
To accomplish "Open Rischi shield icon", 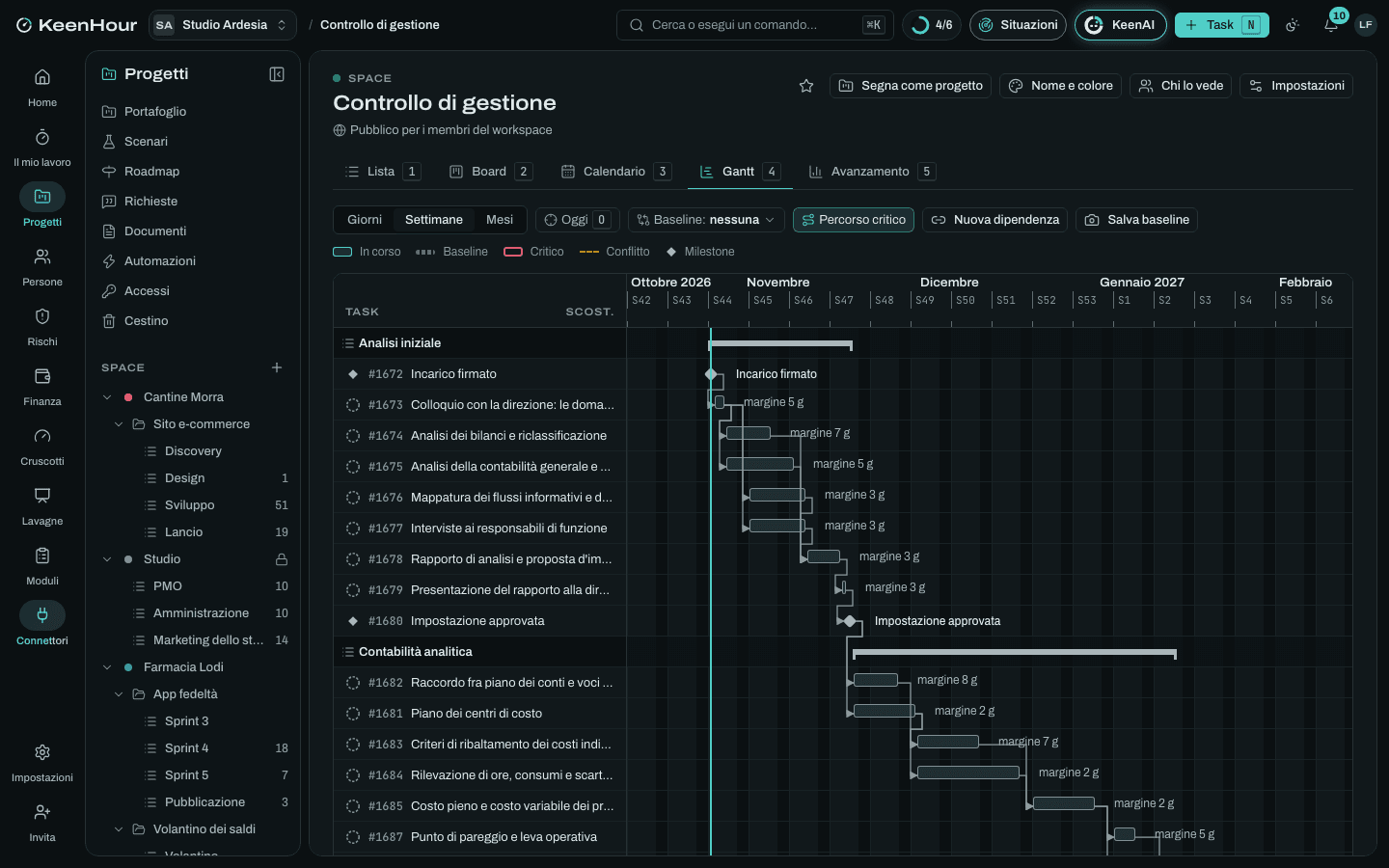I will 42,316.
